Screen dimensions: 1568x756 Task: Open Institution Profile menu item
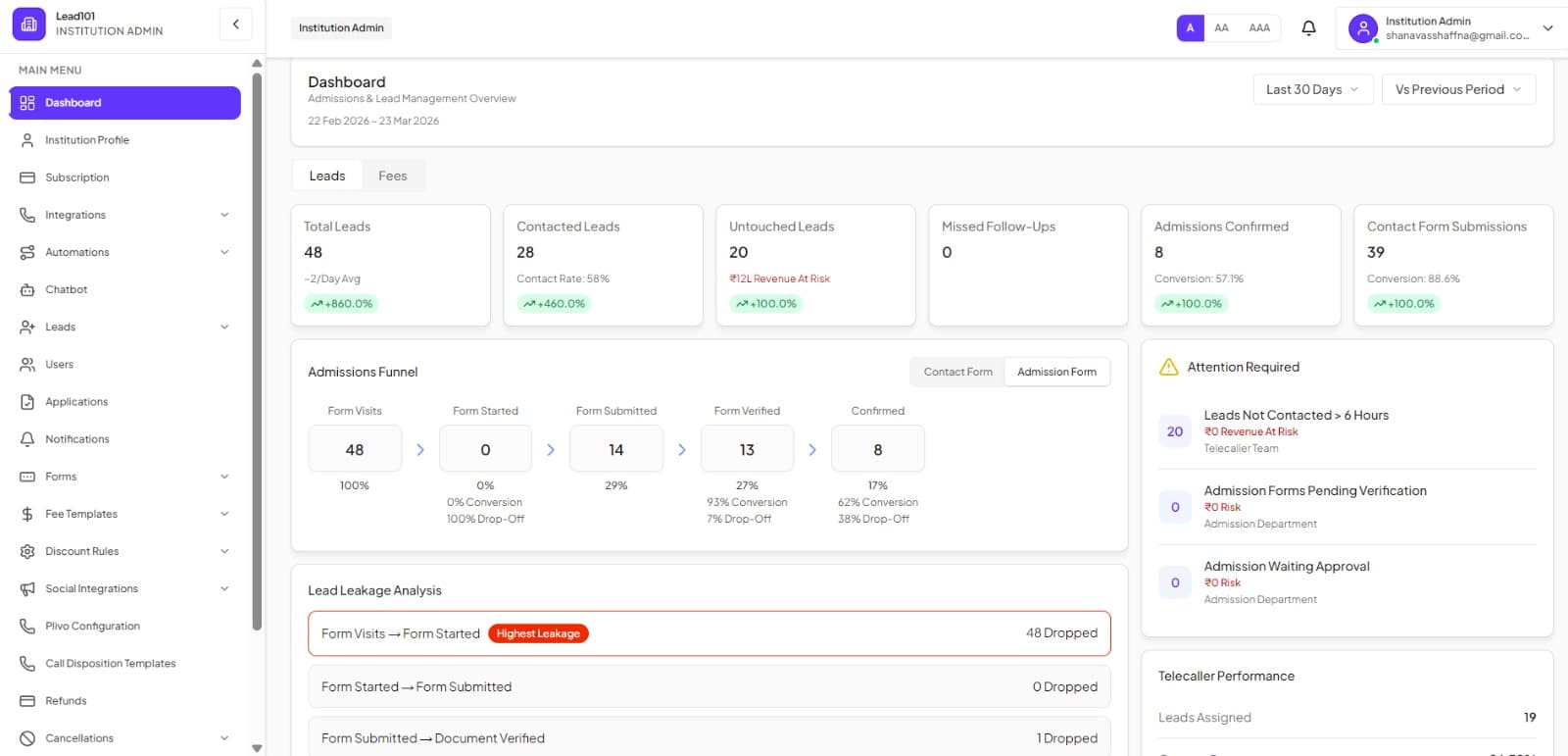coord(125,140)
